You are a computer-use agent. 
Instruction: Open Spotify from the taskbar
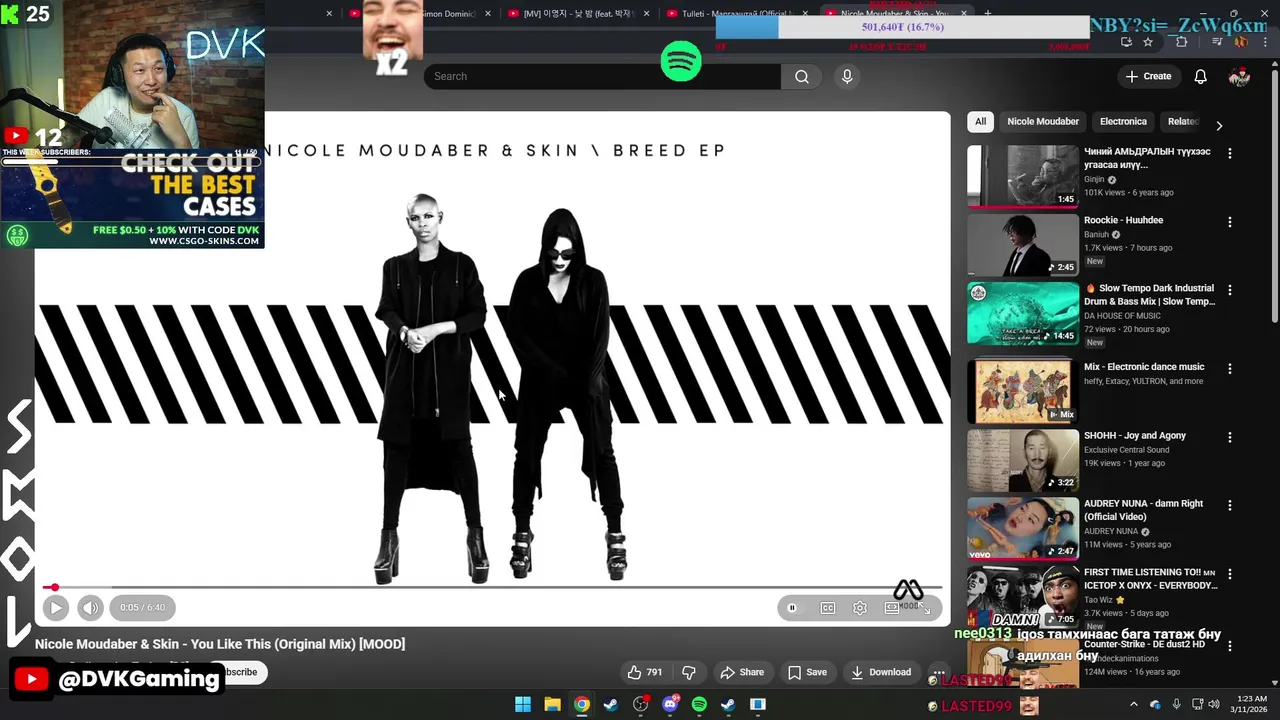(x=699, y=705)
